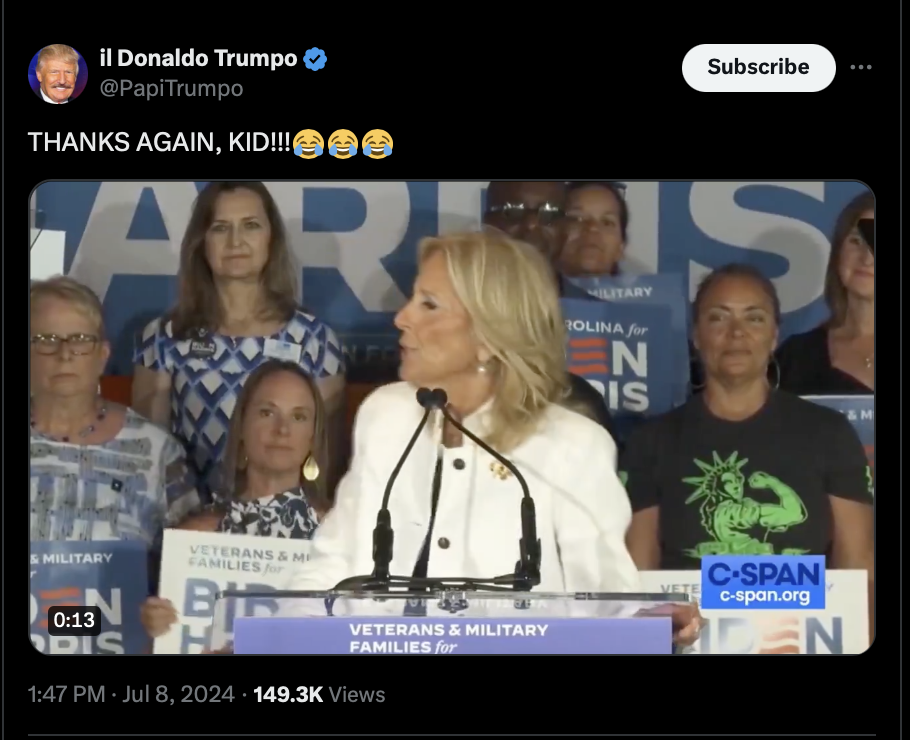Click the second laughing-crying emoji

pos(343,143)
